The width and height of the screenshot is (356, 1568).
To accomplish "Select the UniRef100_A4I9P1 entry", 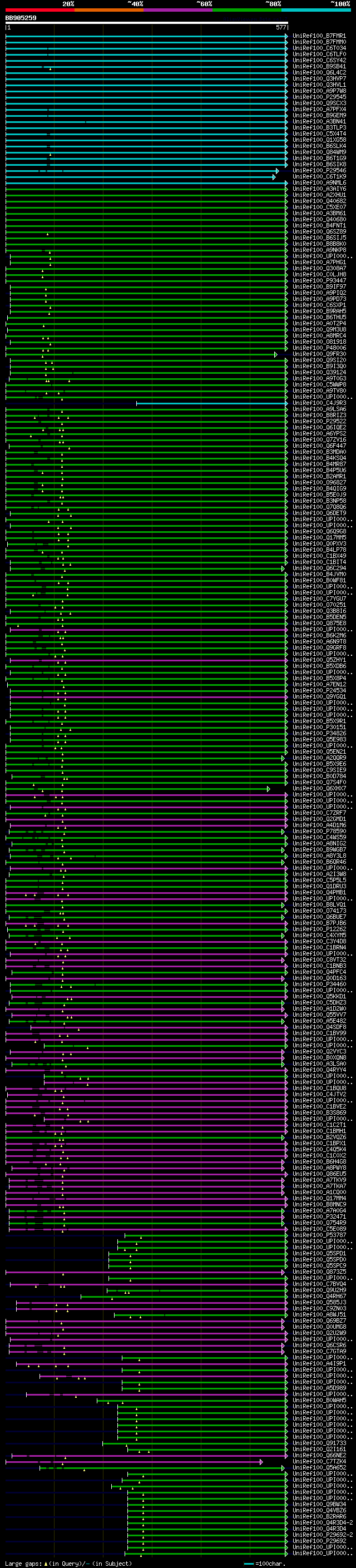I will (319, 1363).
